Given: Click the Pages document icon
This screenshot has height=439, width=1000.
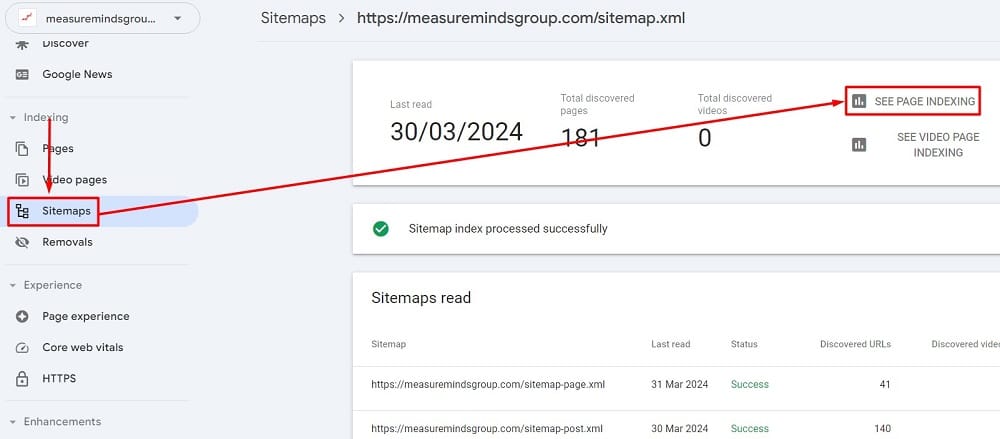Looking at the screenshot, I should 22,149.
